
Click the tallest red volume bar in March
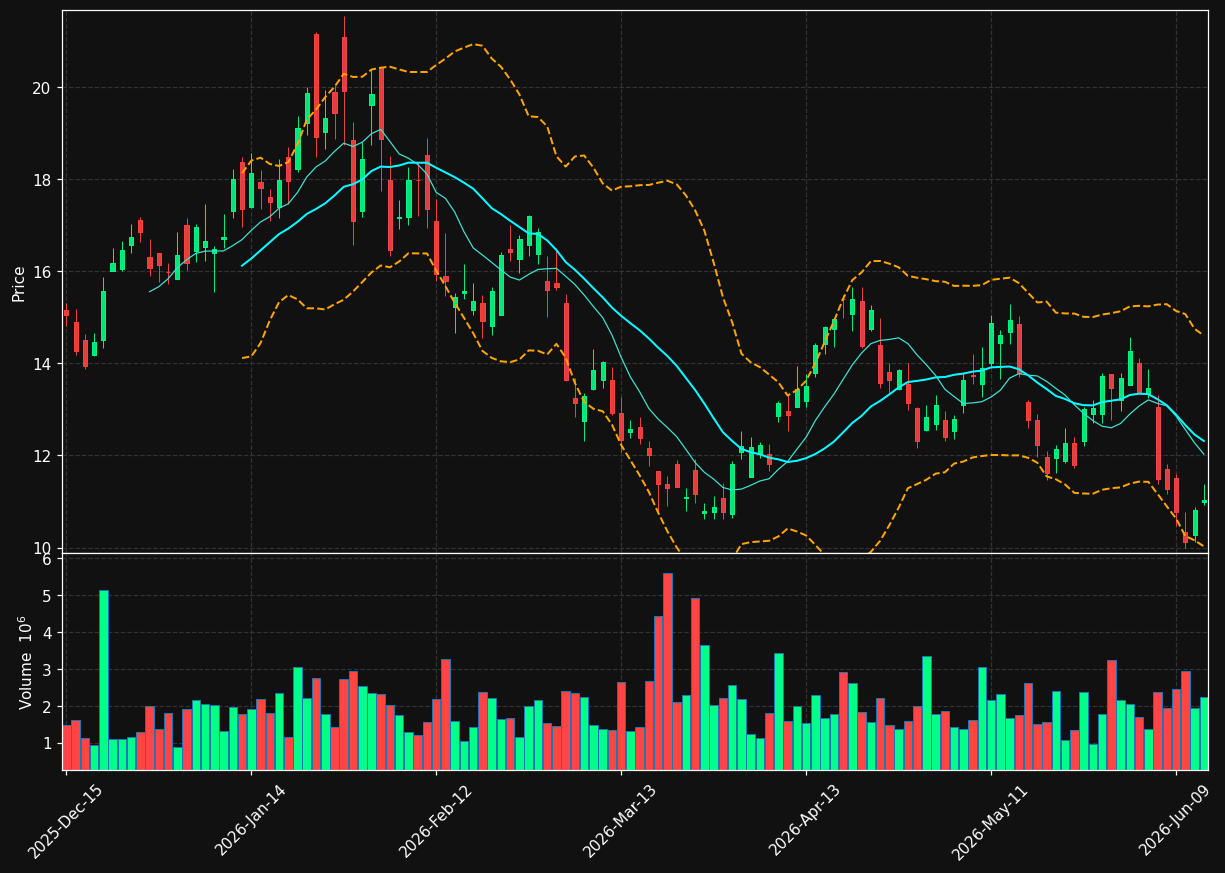pyautogui.click(x=667, y=671)
